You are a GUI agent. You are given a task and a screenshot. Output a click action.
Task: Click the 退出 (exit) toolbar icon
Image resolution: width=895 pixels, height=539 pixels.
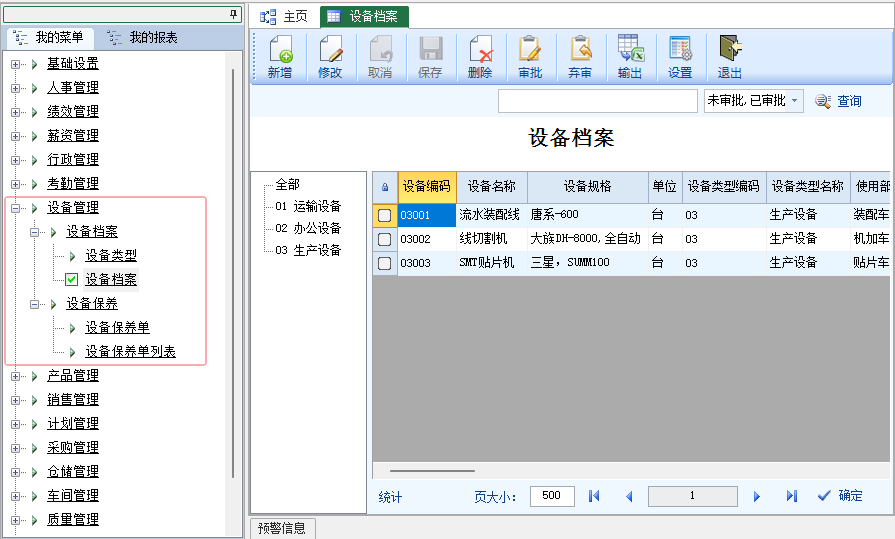730,57
